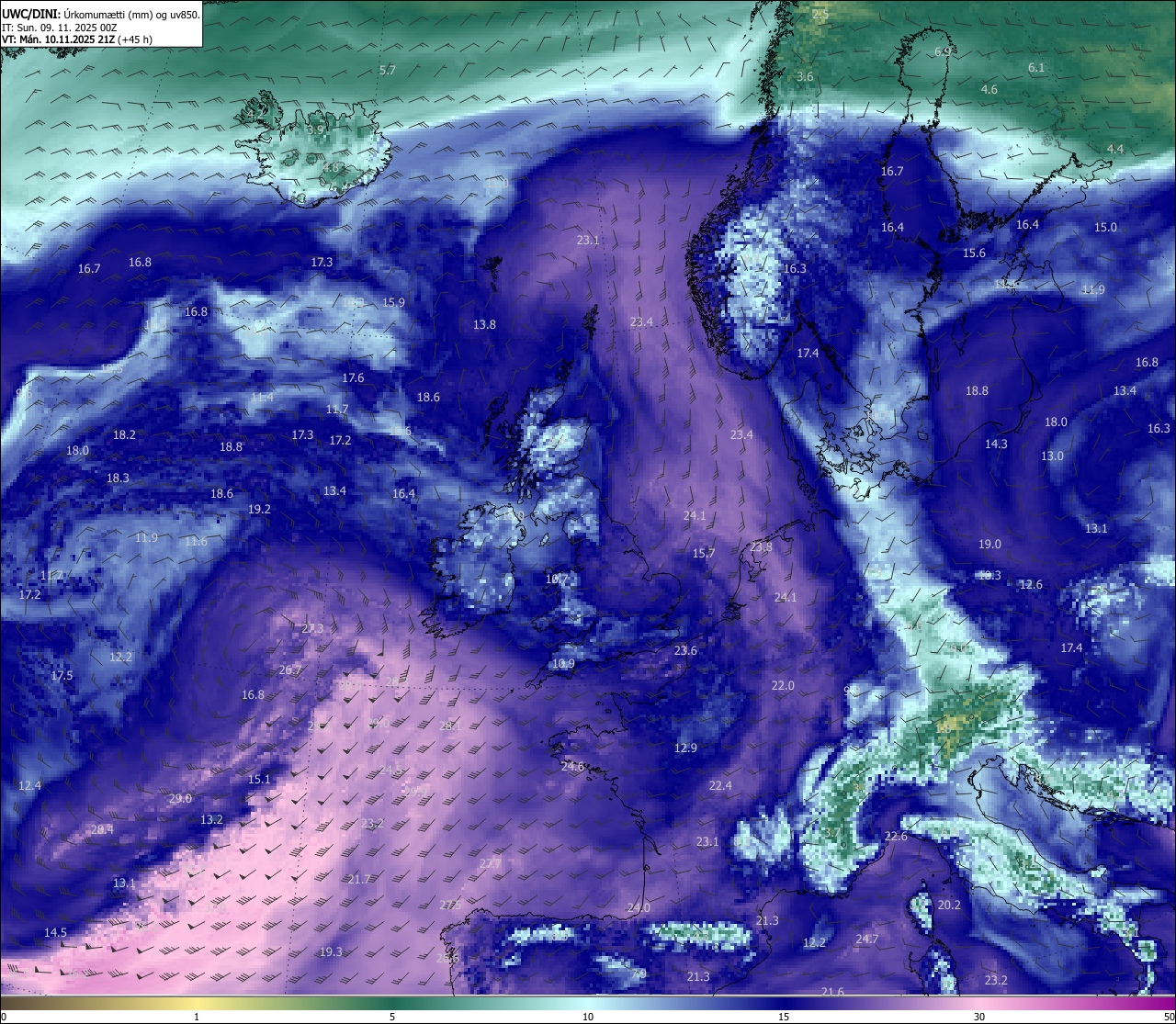Screen dimensions: 1176x1024
Task: Click the '21.6' value at bottom edge
Action: click(x=832, y=991)
